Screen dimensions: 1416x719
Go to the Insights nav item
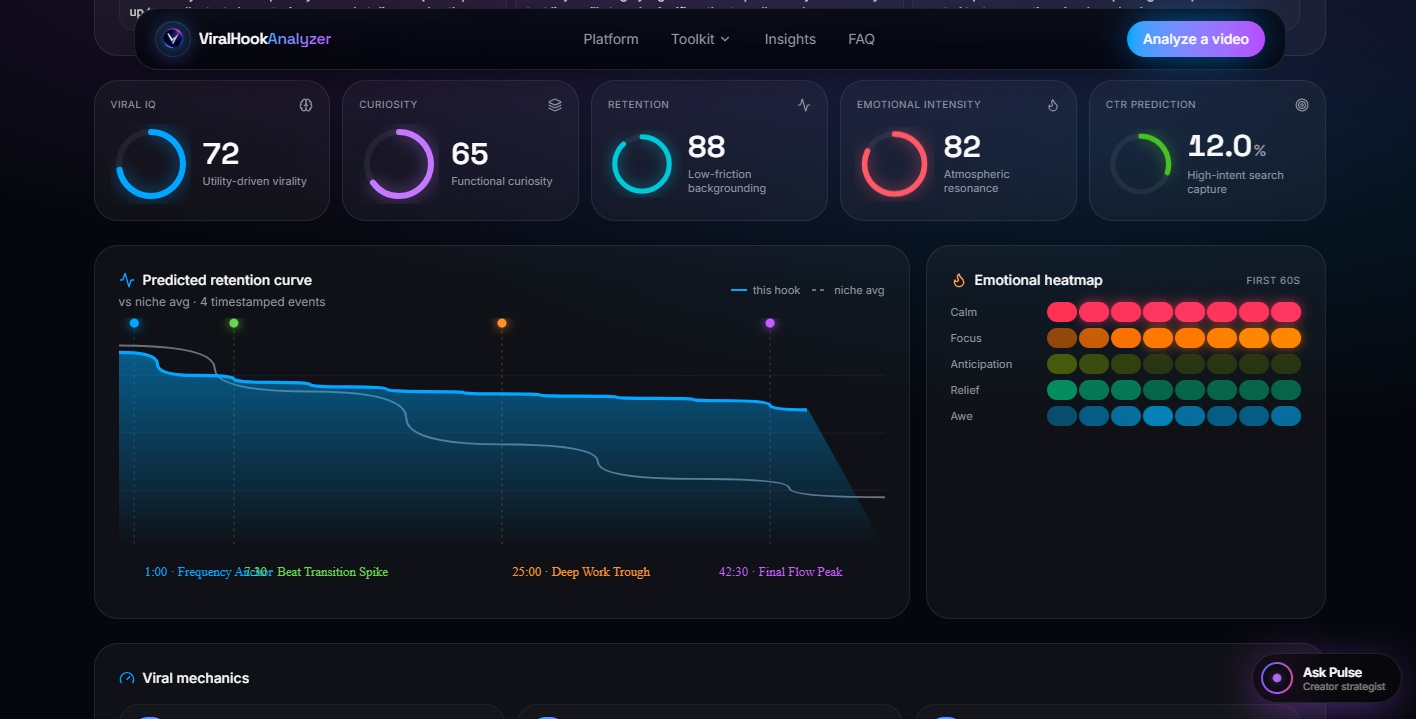pos(790,39)
